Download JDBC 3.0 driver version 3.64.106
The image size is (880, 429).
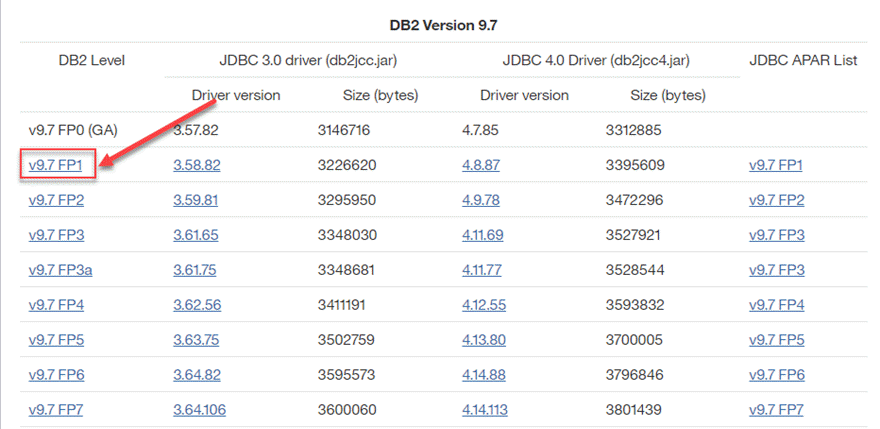pos(200,410)
